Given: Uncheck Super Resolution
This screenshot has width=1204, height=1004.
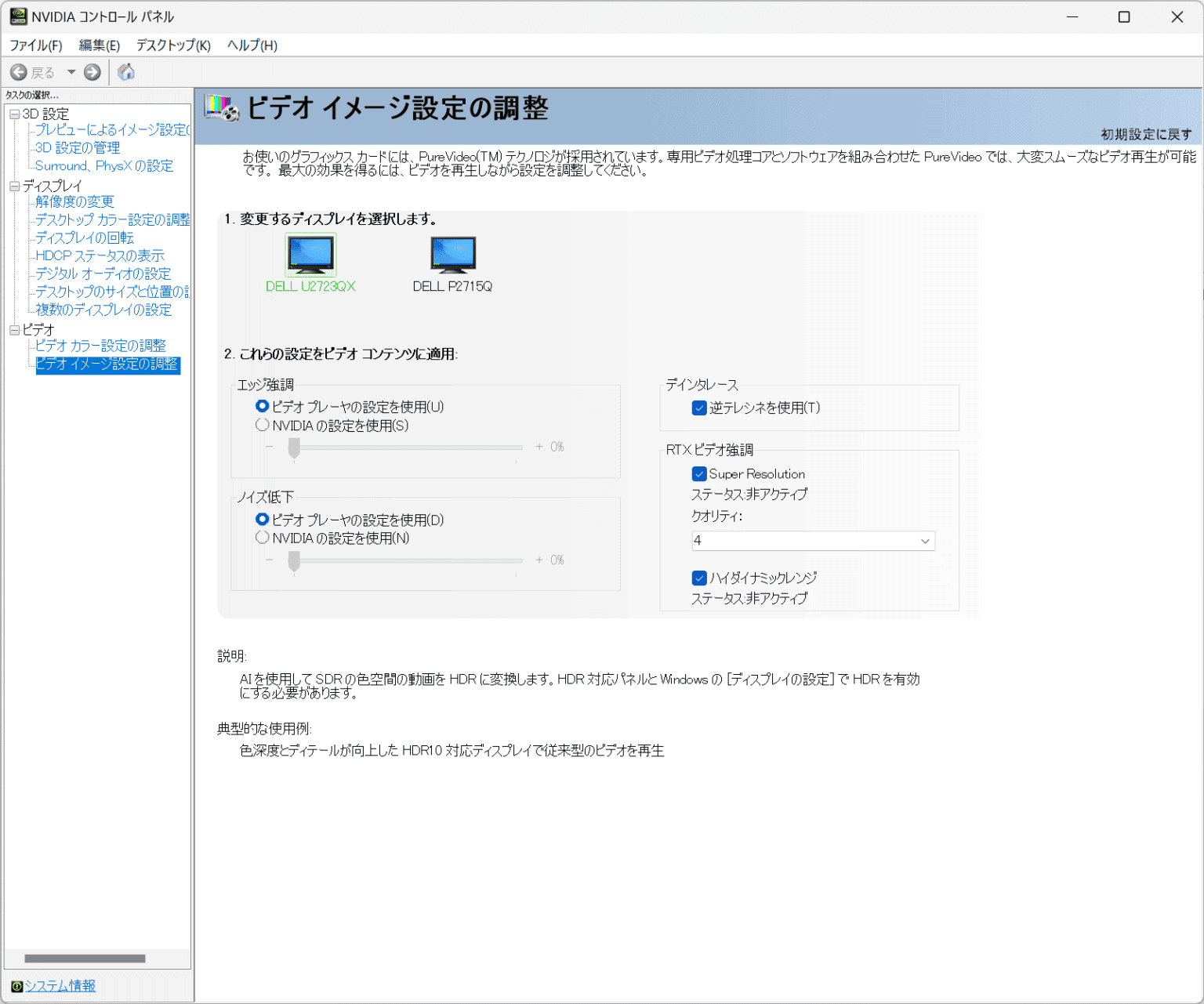Looking at the screenshot, I should click(699, 473).
